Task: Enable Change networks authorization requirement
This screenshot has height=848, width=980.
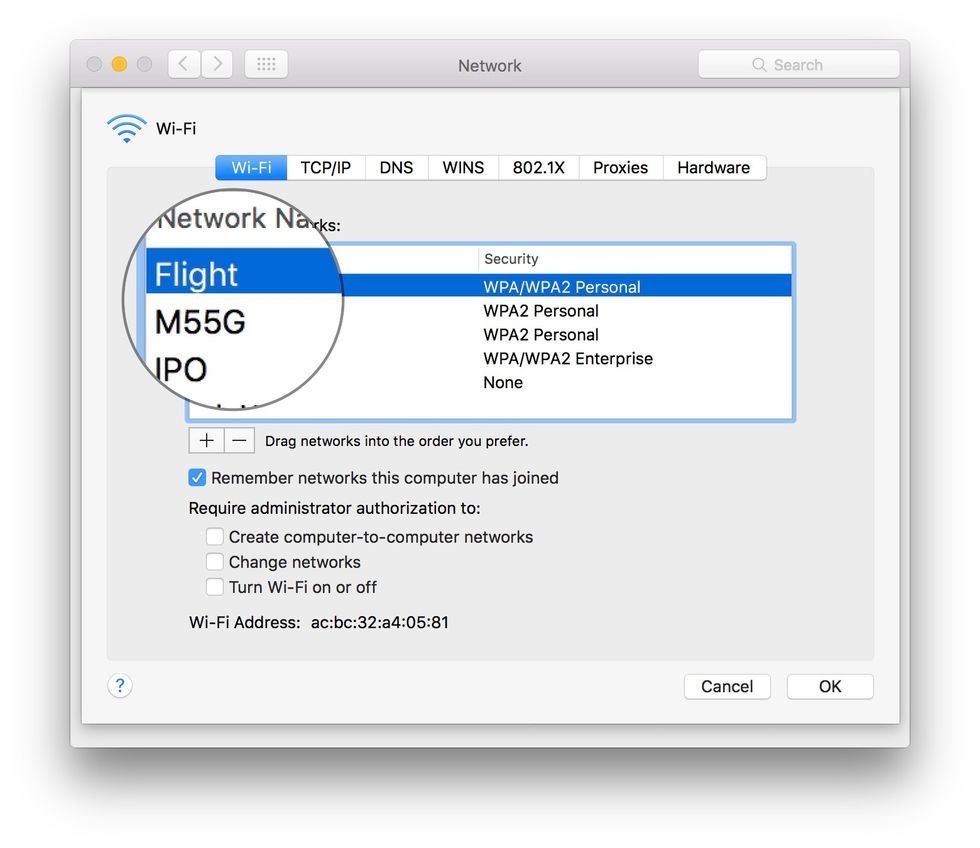Action: [x=215, y=561]
